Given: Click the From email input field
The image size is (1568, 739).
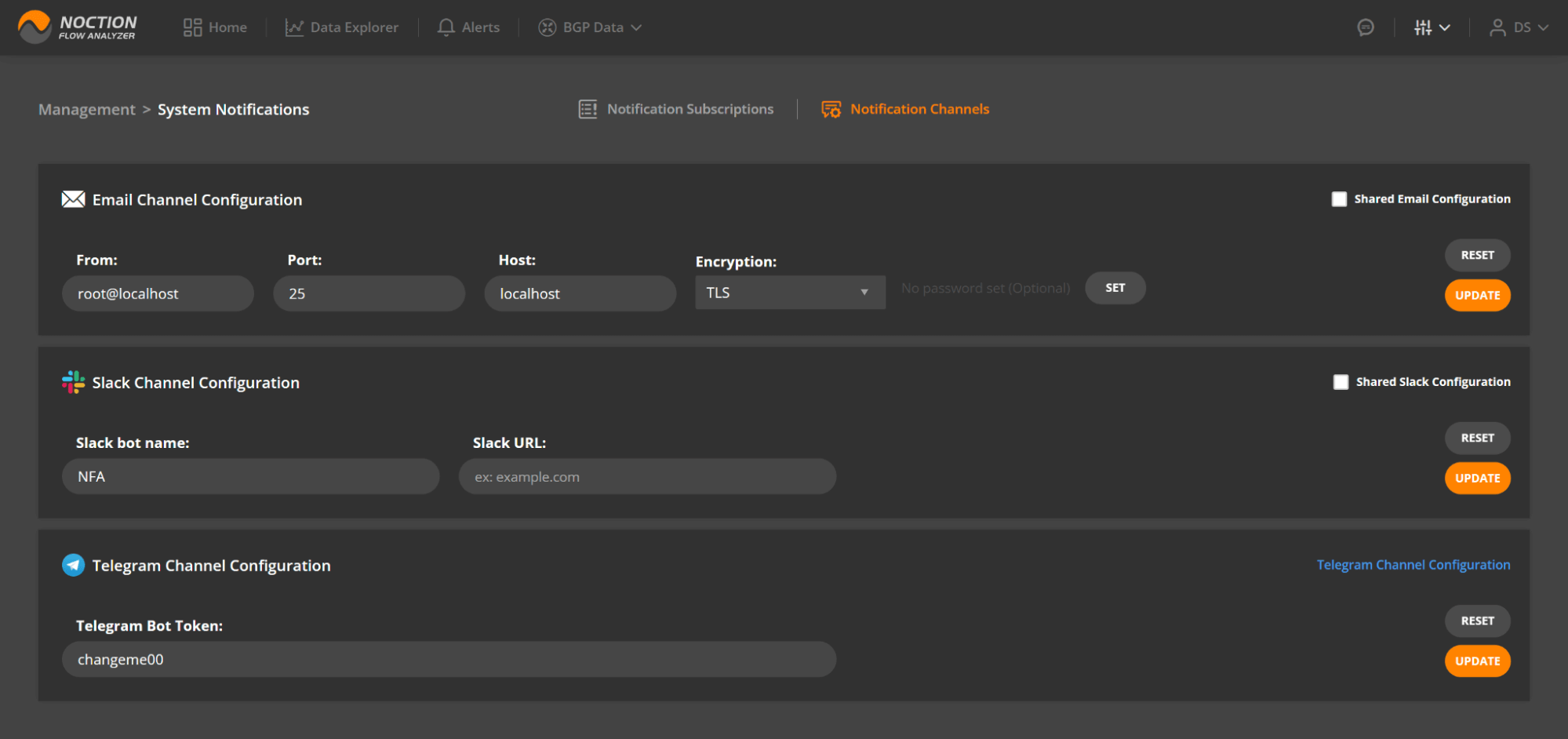Looking at the screenshot, I should tap(158, 293).
